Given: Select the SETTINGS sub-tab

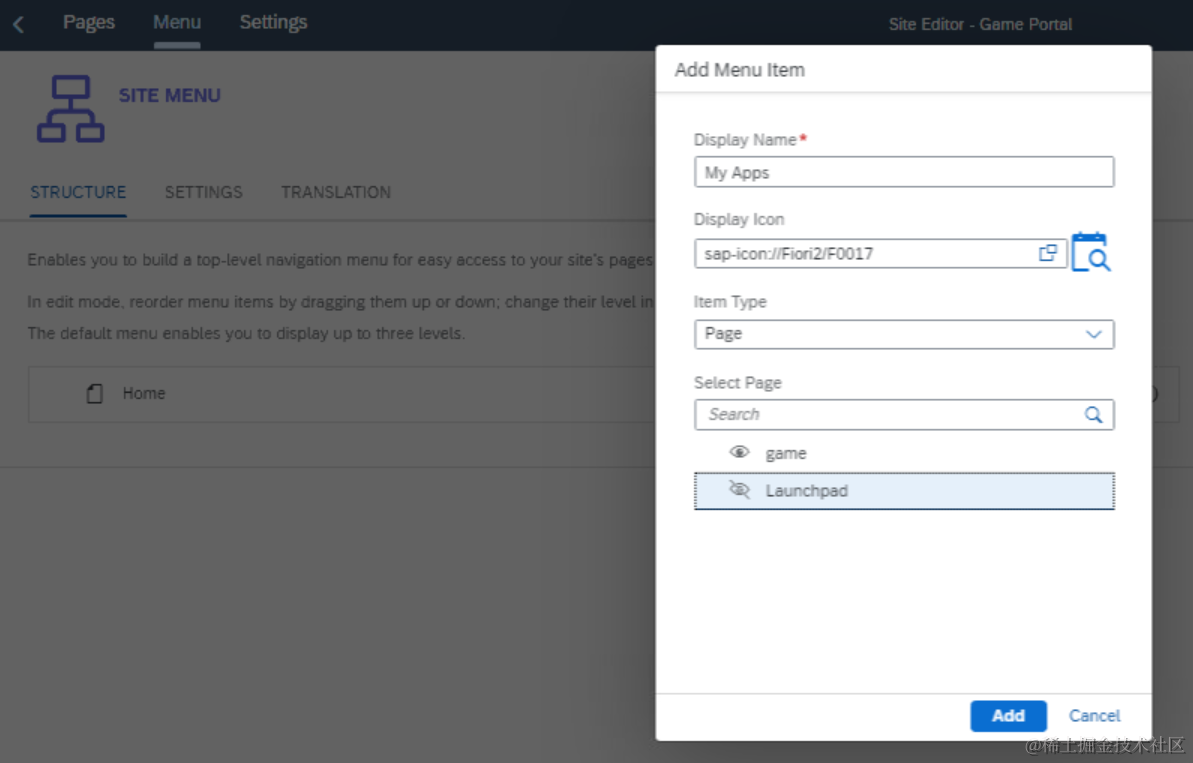Looking at the screenshot, I should coord(203,192).
